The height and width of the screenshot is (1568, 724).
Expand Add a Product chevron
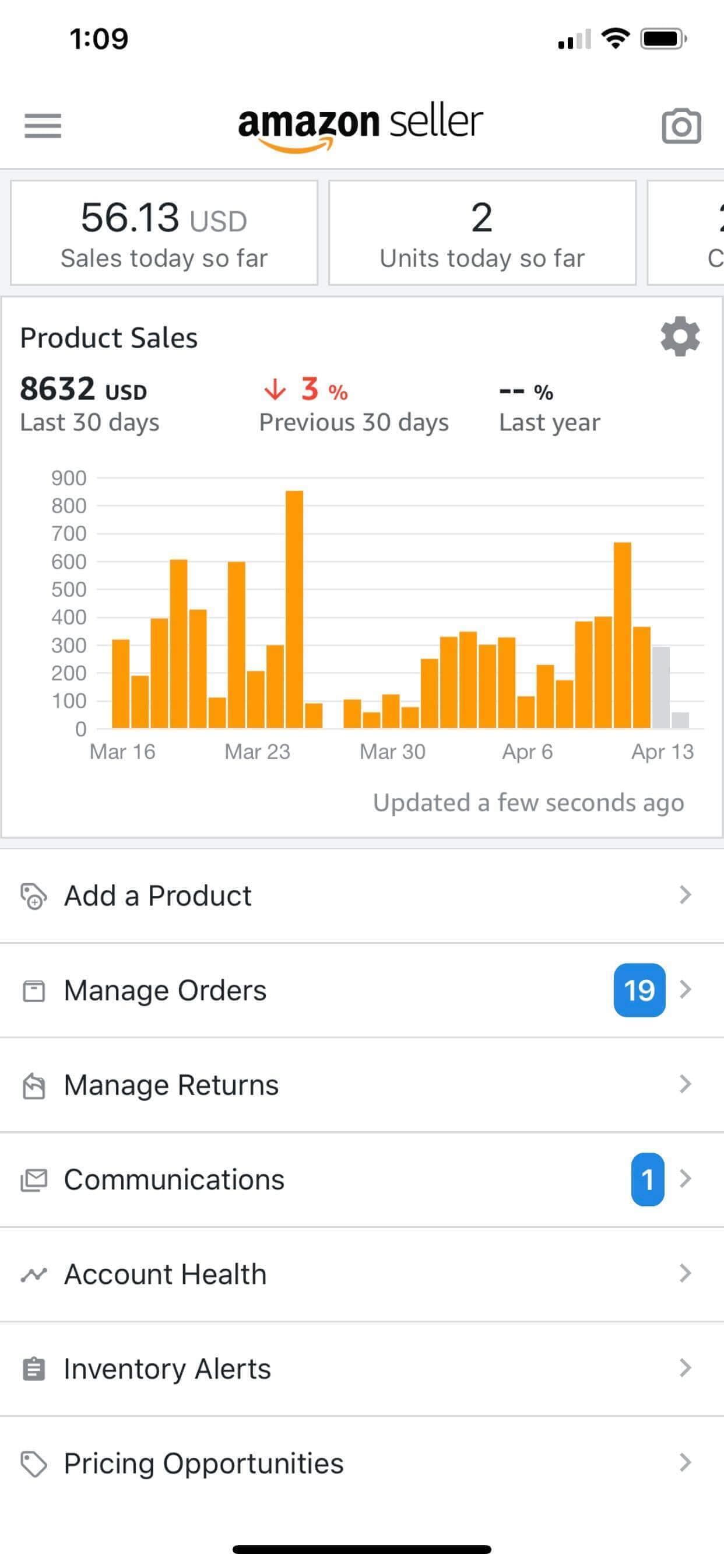click(x=685, y=895)
